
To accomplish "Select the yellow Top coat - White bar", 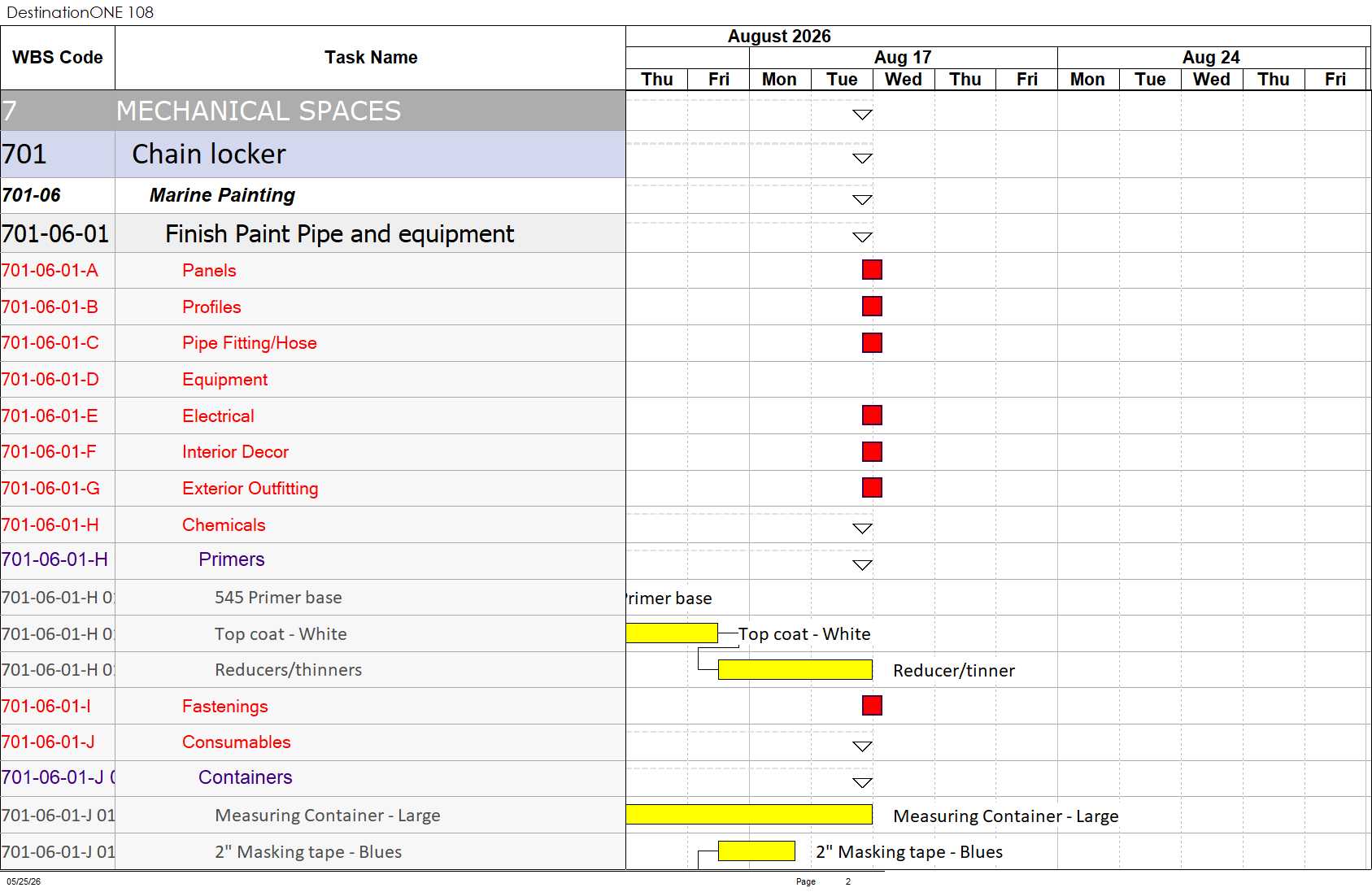I will (x=672, y=633).
